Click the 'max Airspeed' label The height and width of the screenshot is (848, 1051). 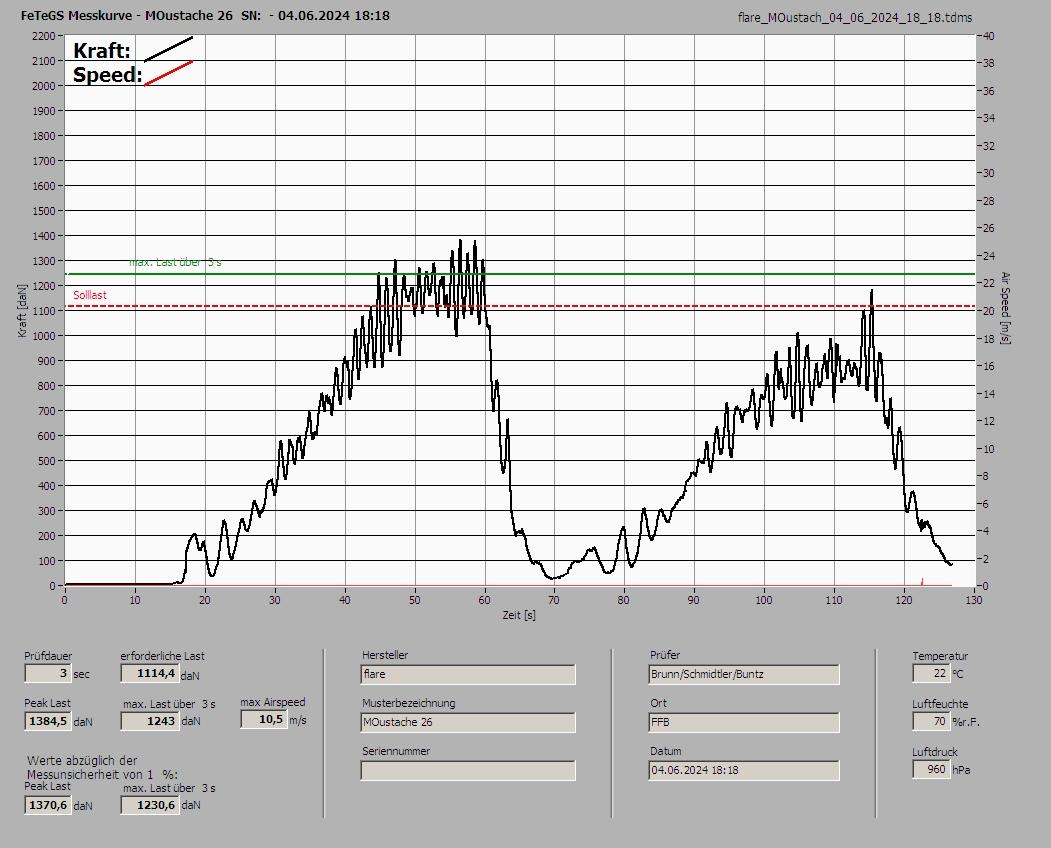pos(273,703)
